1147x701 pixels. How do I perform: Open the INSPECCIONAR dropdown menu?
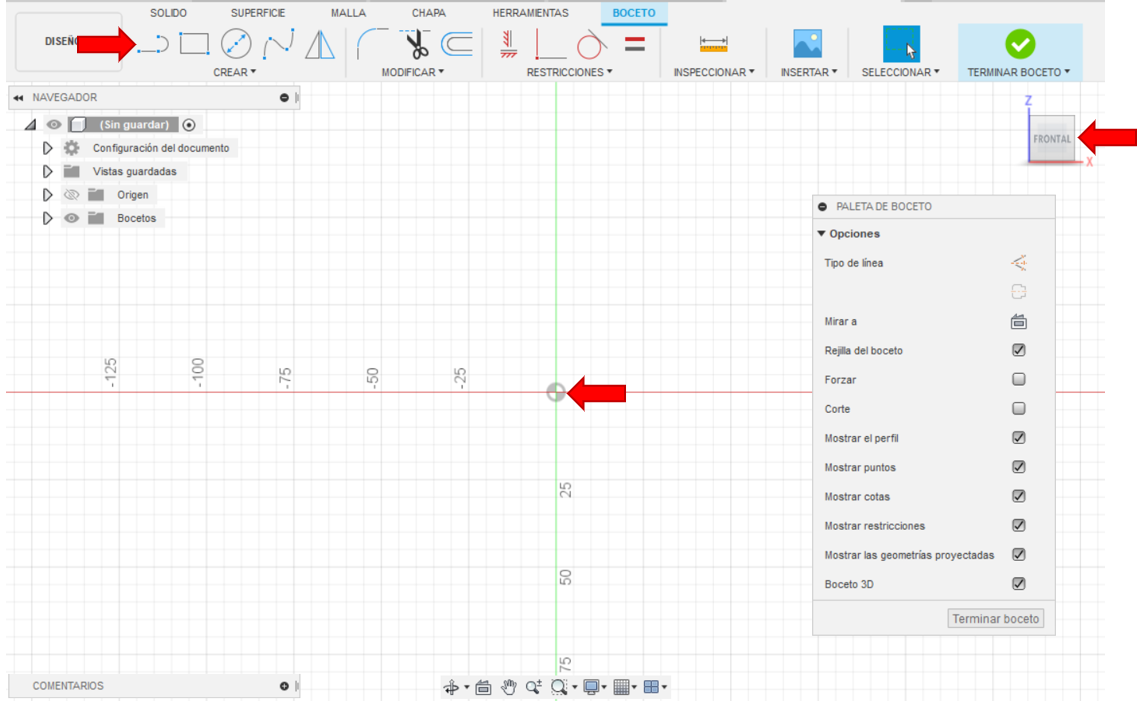(713, 72)
